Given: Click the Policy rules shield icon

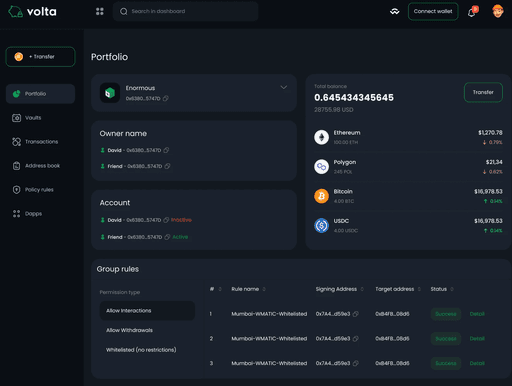Looking at the screenshot, I should click(x=16, y=190).
